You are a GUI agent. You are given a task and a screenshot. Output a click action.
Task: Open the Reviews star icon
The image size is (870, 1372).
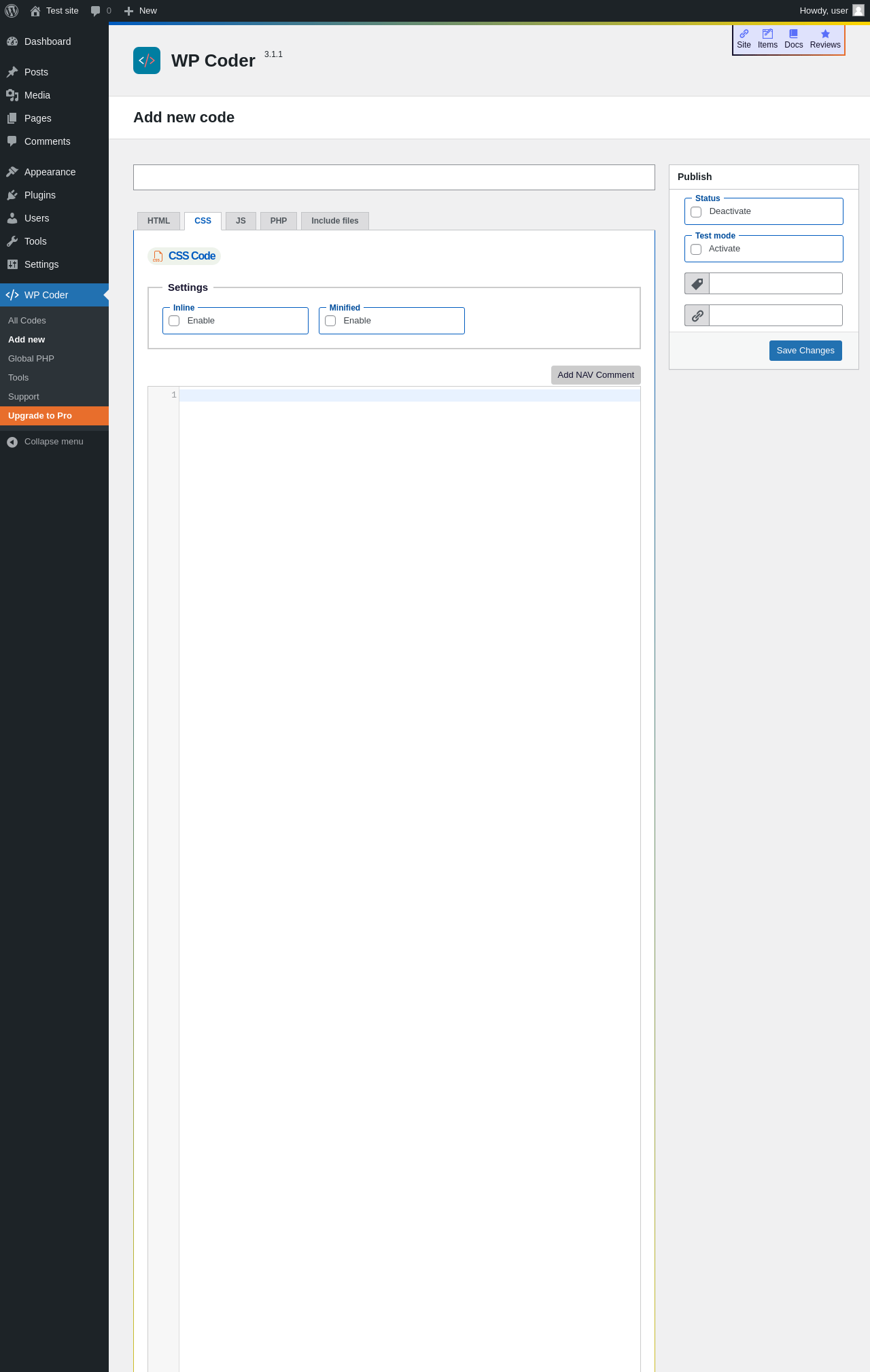pos(825,33)
